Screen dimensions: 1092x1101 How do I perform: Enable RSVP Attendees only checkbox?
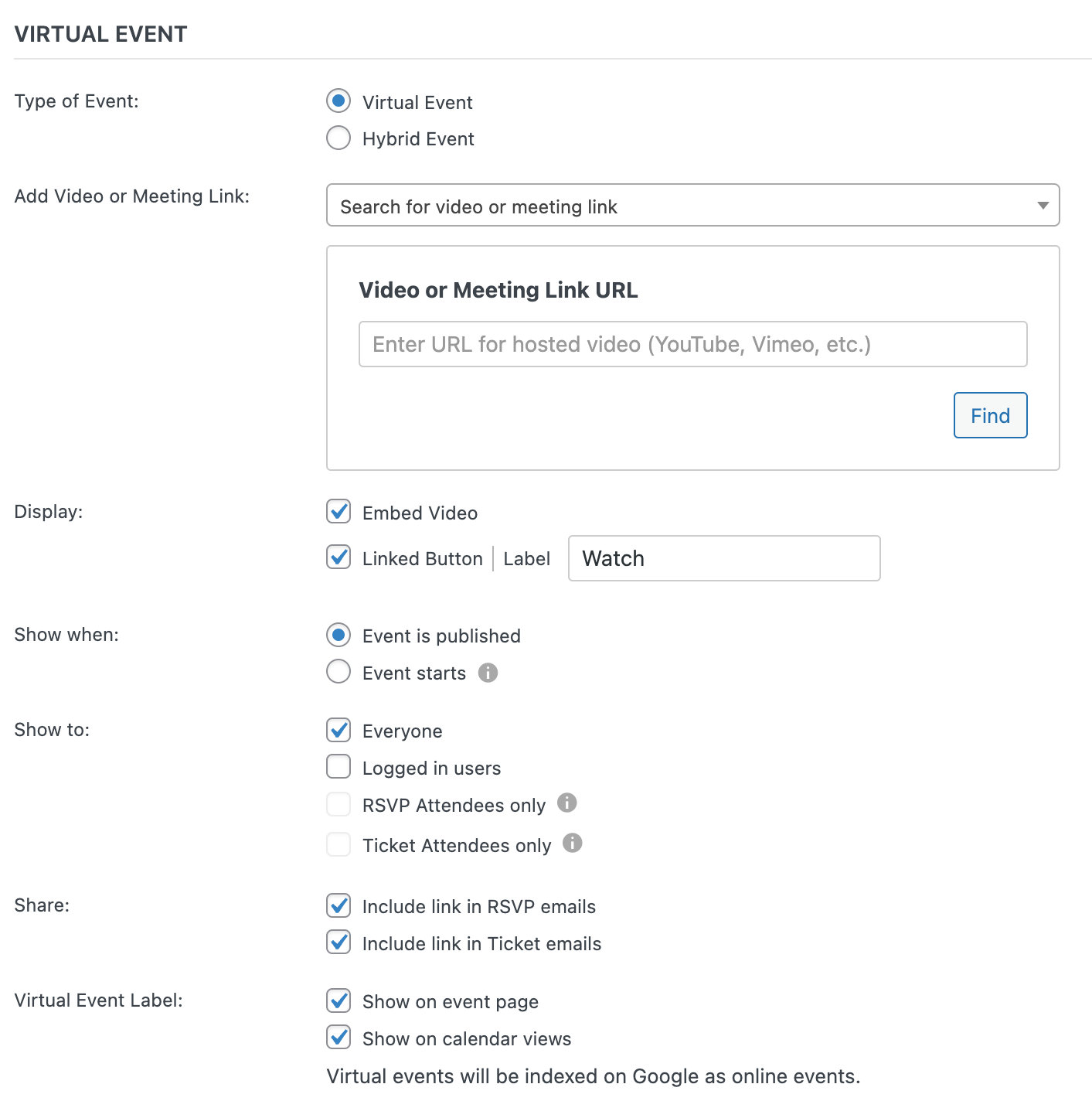(x=338, y=804)
